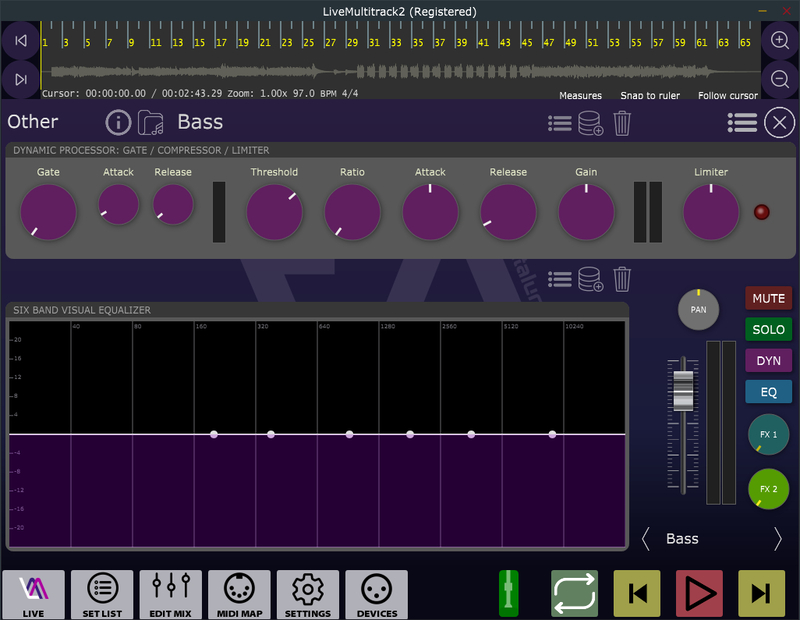
Task: Click the compressor Release knob
Action: pyautogui.click(x=508, y=212)
